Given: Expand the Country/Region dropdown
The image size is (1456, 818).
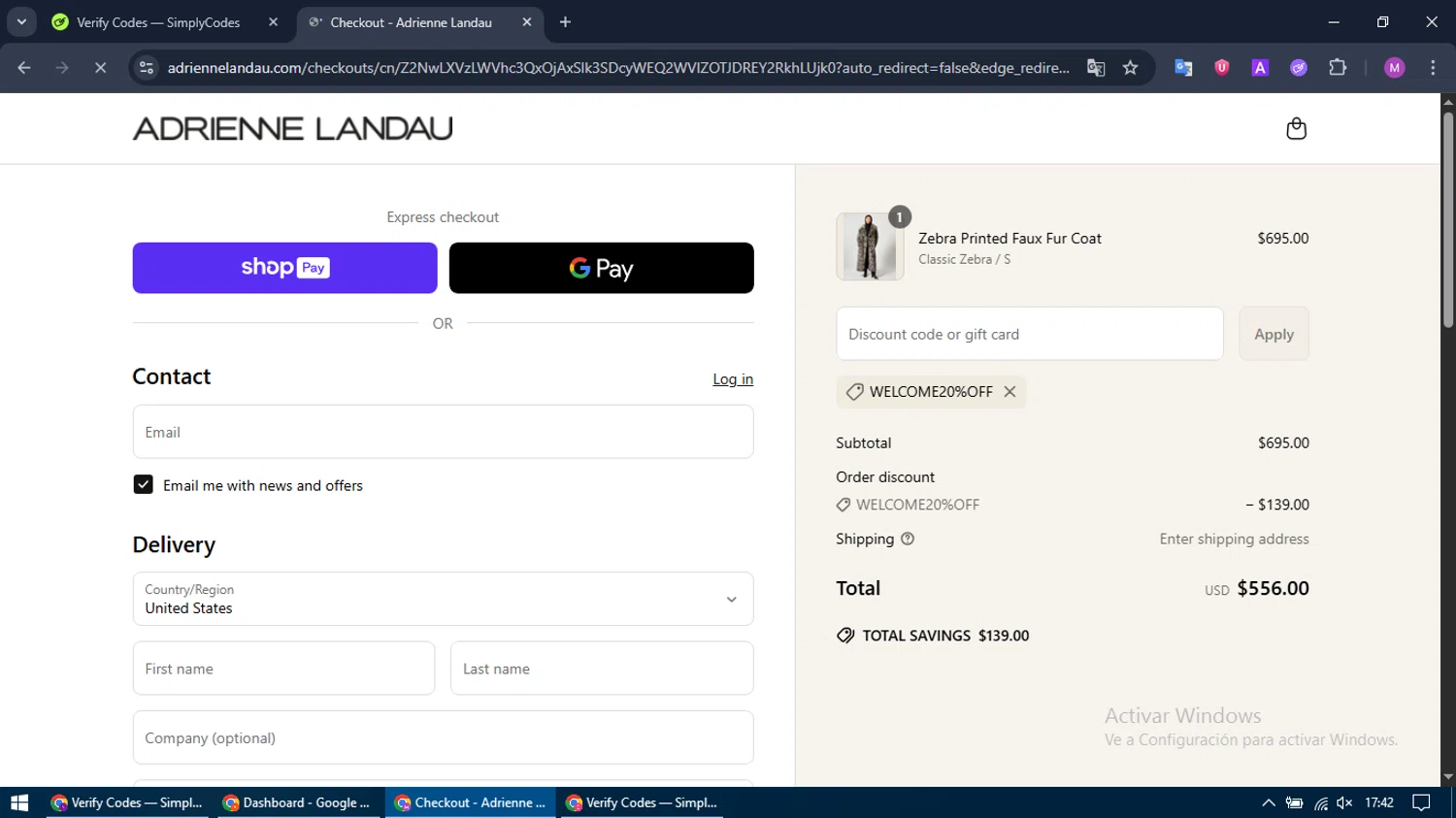Looking at the screenshot, I should click(x=443, y=599).
